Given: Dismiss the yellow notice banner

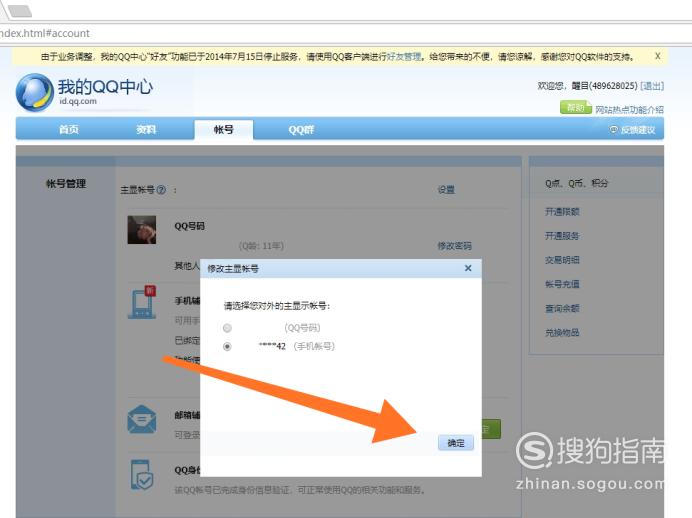Looking at the screenshot, I should point(658,56).
